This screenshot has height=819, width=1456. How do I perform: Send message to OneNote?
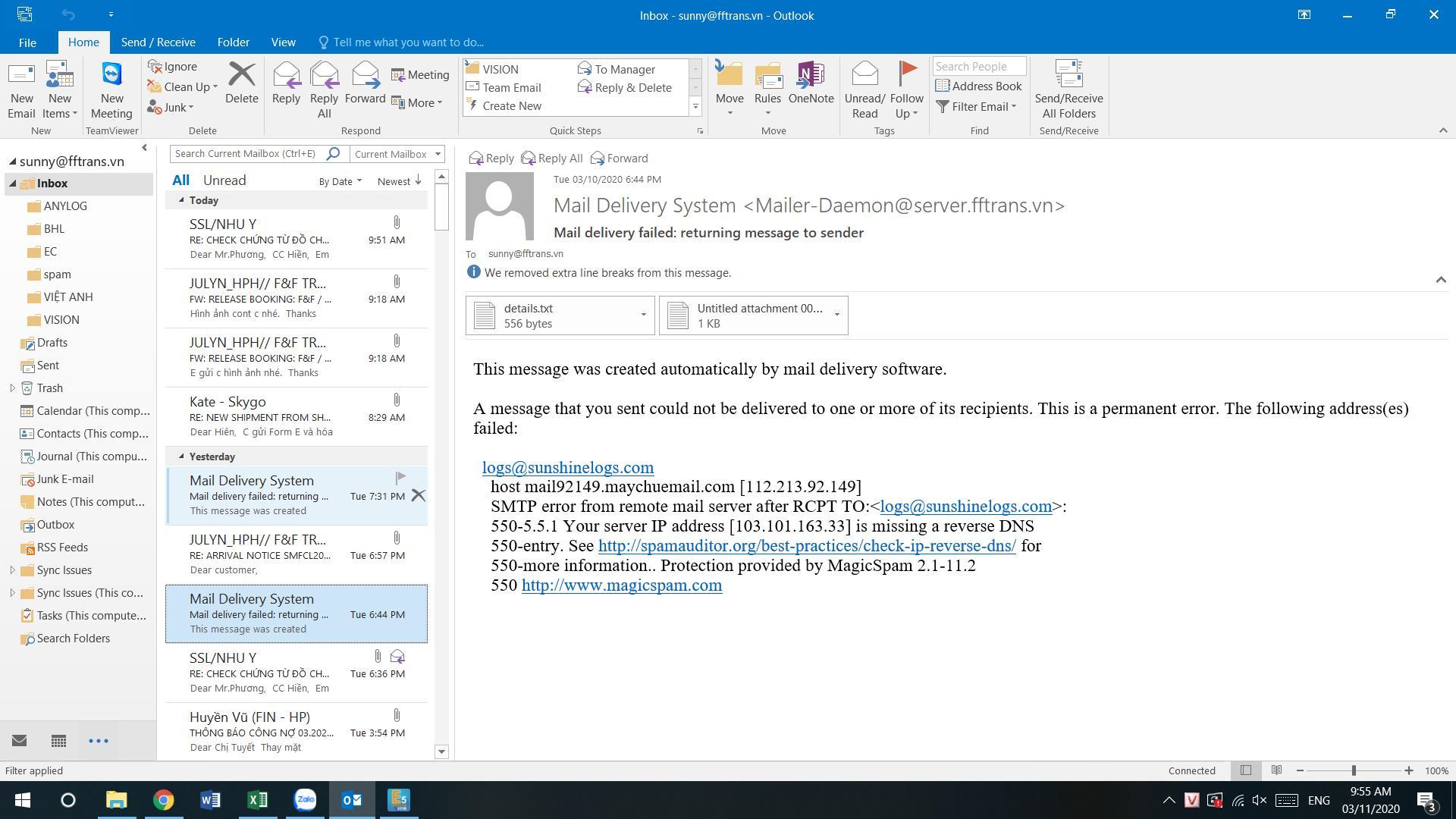tap(811, 83)
